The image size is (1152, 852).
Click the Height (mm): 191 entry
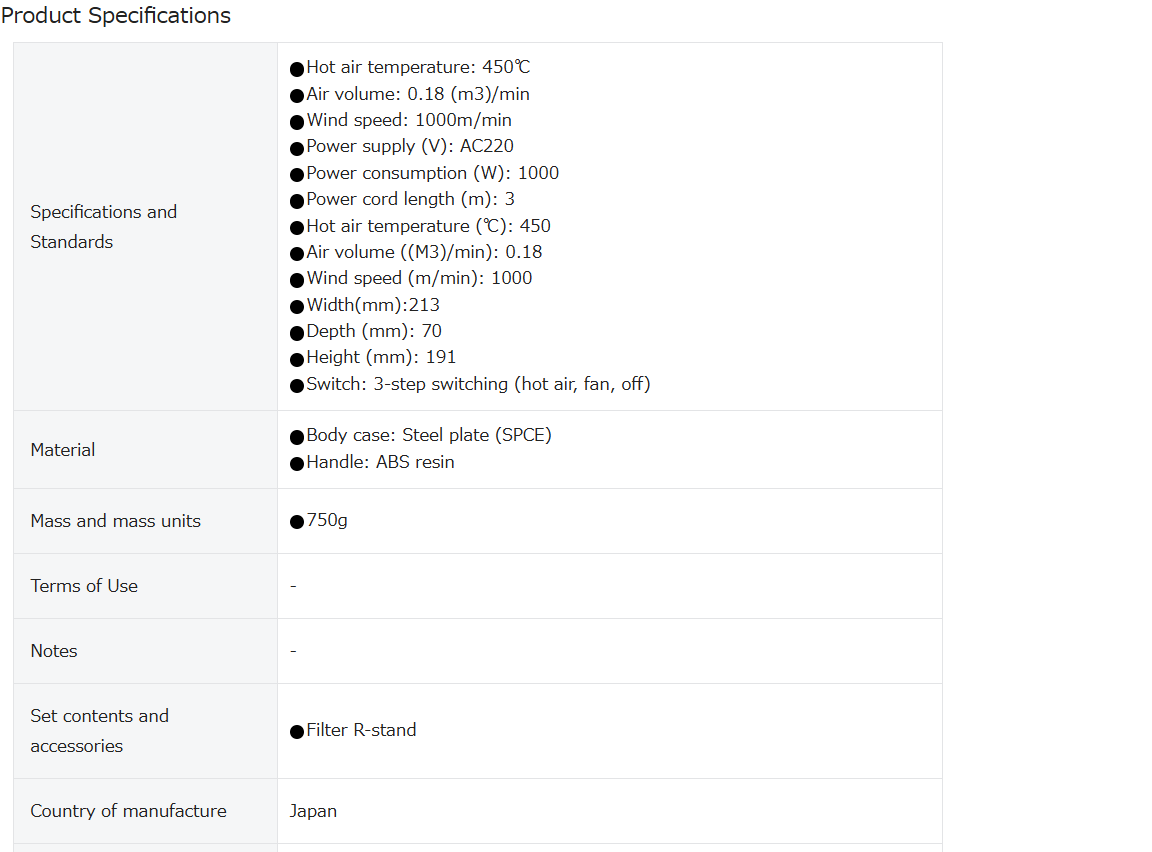[x=373, y=358]
